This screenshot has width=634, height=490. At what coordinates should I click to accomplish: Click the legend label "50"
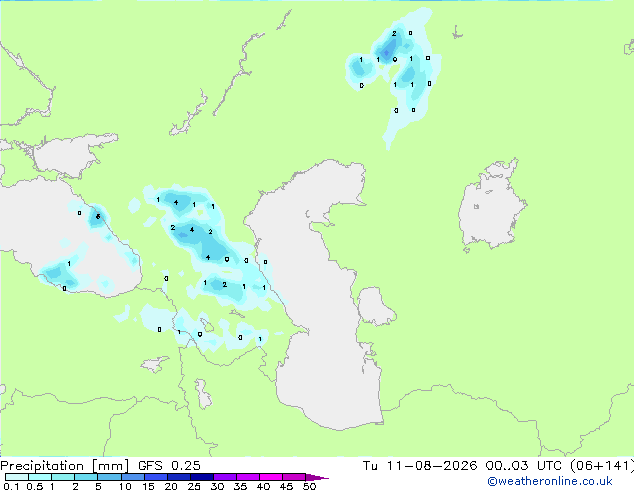tap(309, 486)
